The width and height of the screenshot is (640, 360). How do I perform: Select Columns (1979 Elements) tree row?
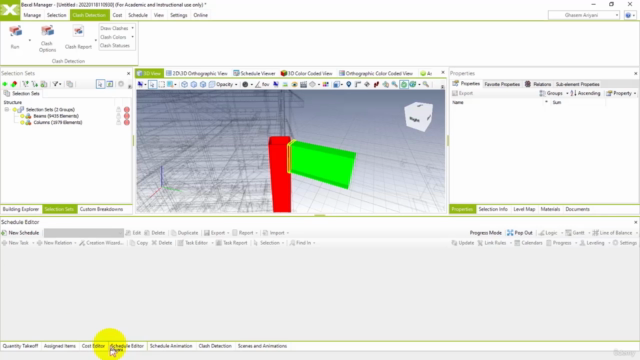(58, 122)
